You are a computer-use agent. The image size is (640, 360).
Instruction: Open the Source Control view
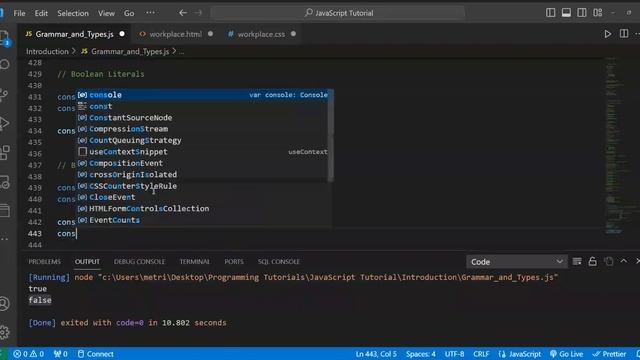coord(4,95)
